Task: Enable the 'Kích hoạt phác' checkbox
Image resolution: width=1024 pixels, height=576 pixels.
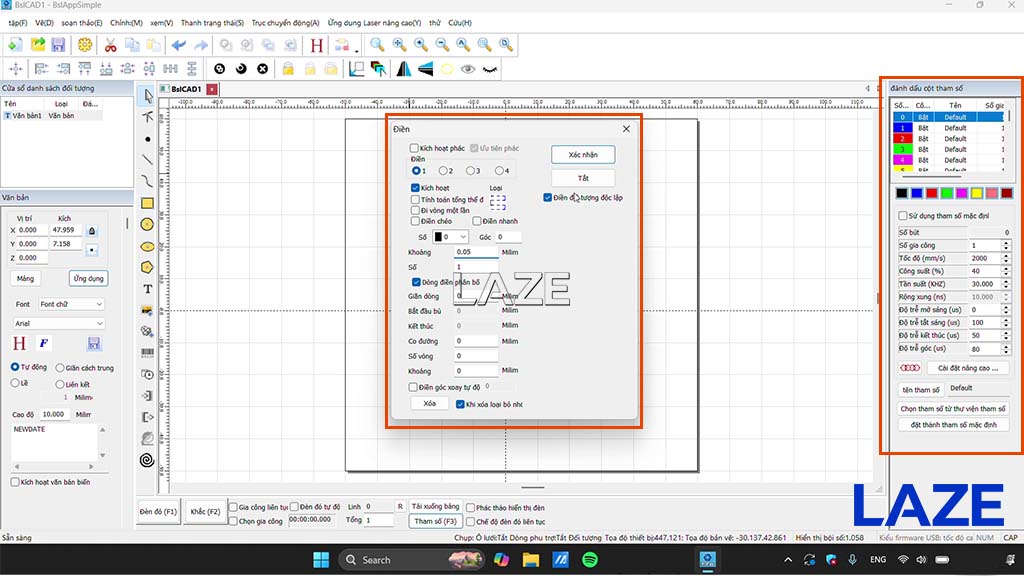Action: (414, 148)
